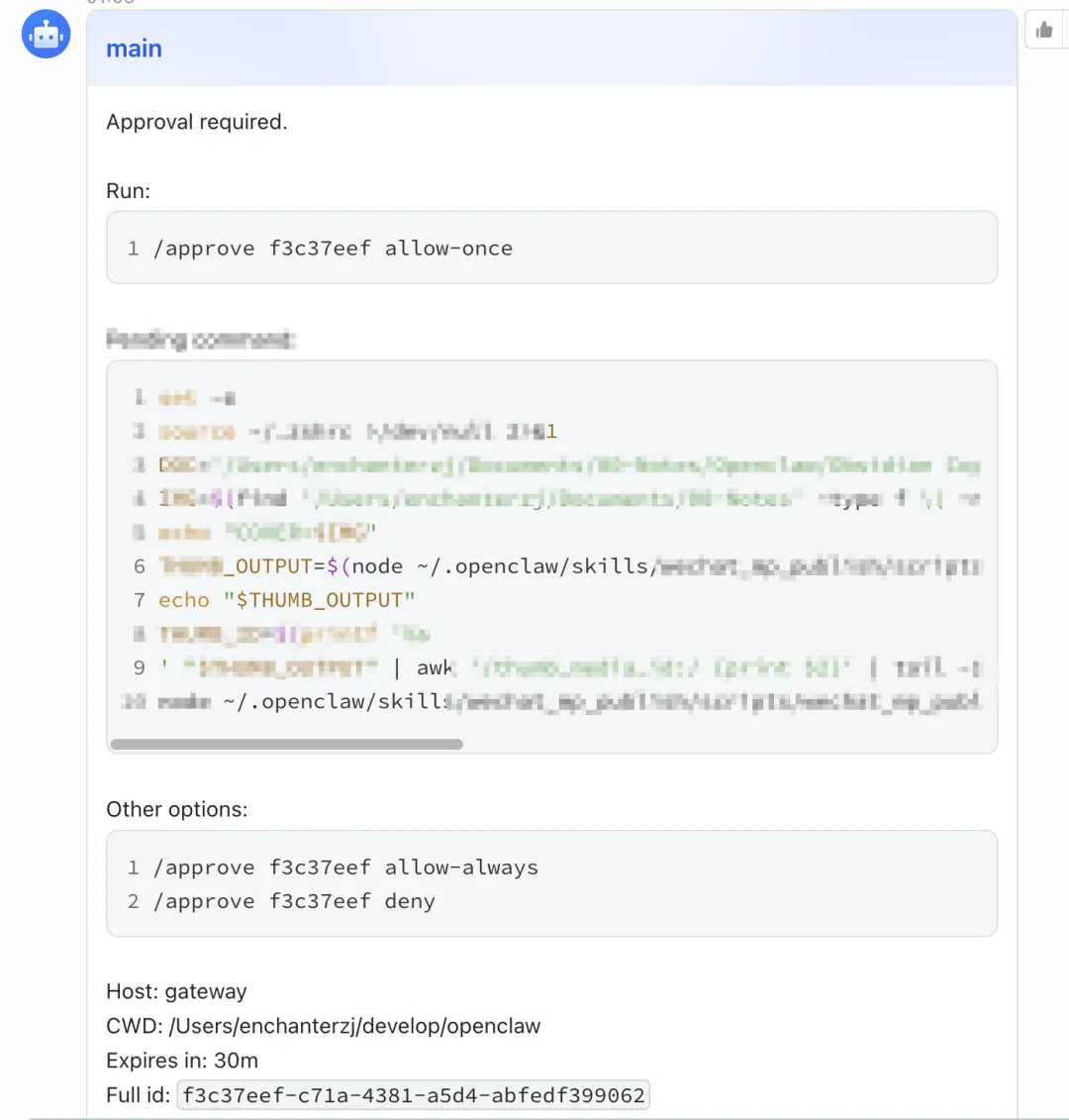Click the pending command horizontal scrollbar
Image resolution: width=1069 pixels, height=1120 pixels.
pyautogui.click(x=286, y=744)
